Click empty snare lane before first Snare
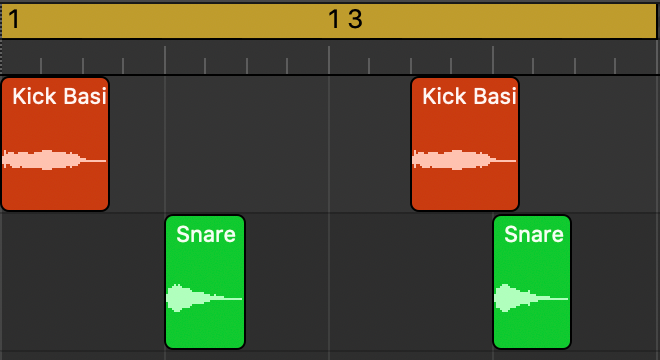This screenshot has height=360, width=660. tap(83, 282)
